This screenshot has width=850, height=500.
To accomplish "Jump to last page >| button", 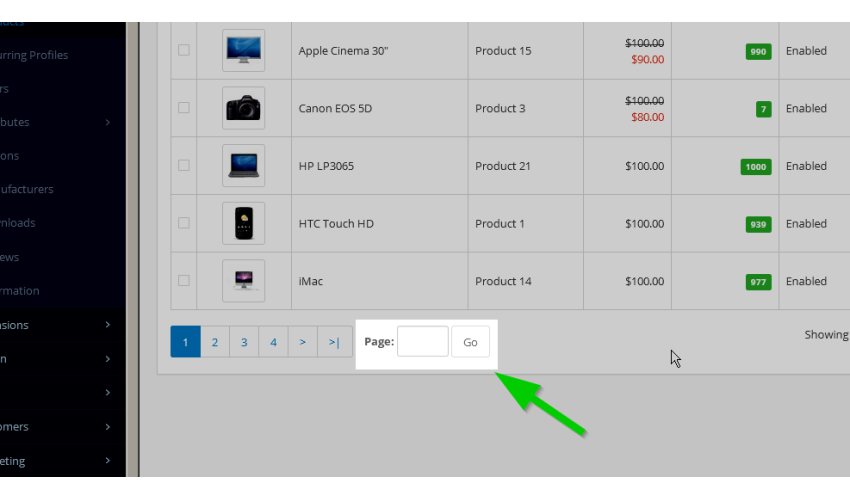I will click(334, 342).
